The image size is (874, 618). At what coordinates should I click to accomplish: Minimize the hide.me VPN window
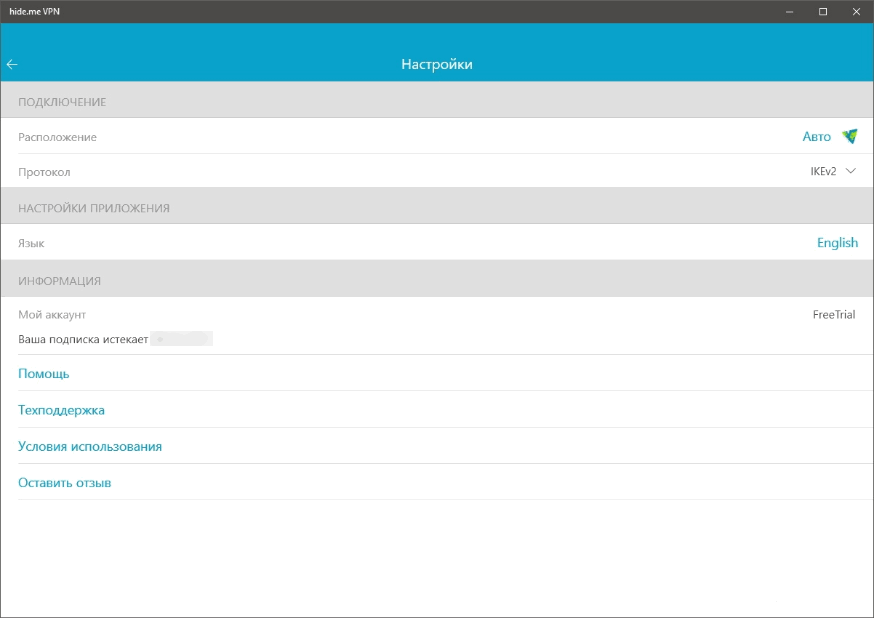point(789,12)
